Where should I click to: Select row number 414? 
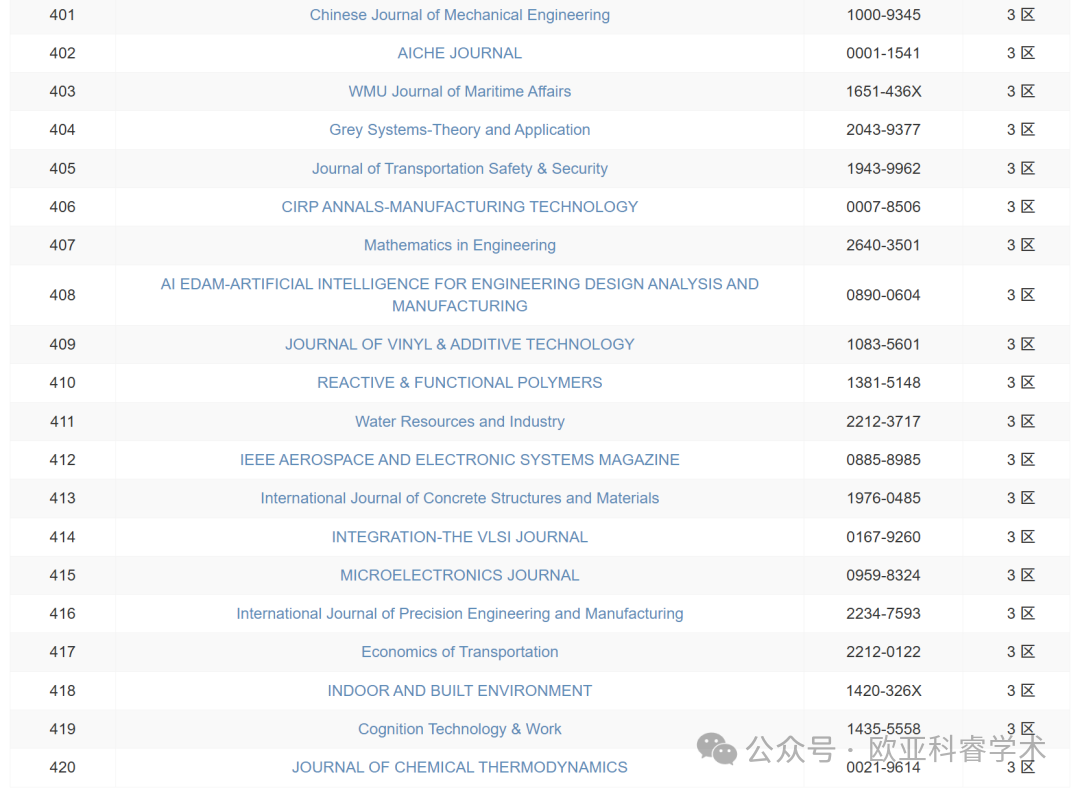[62, 537]
